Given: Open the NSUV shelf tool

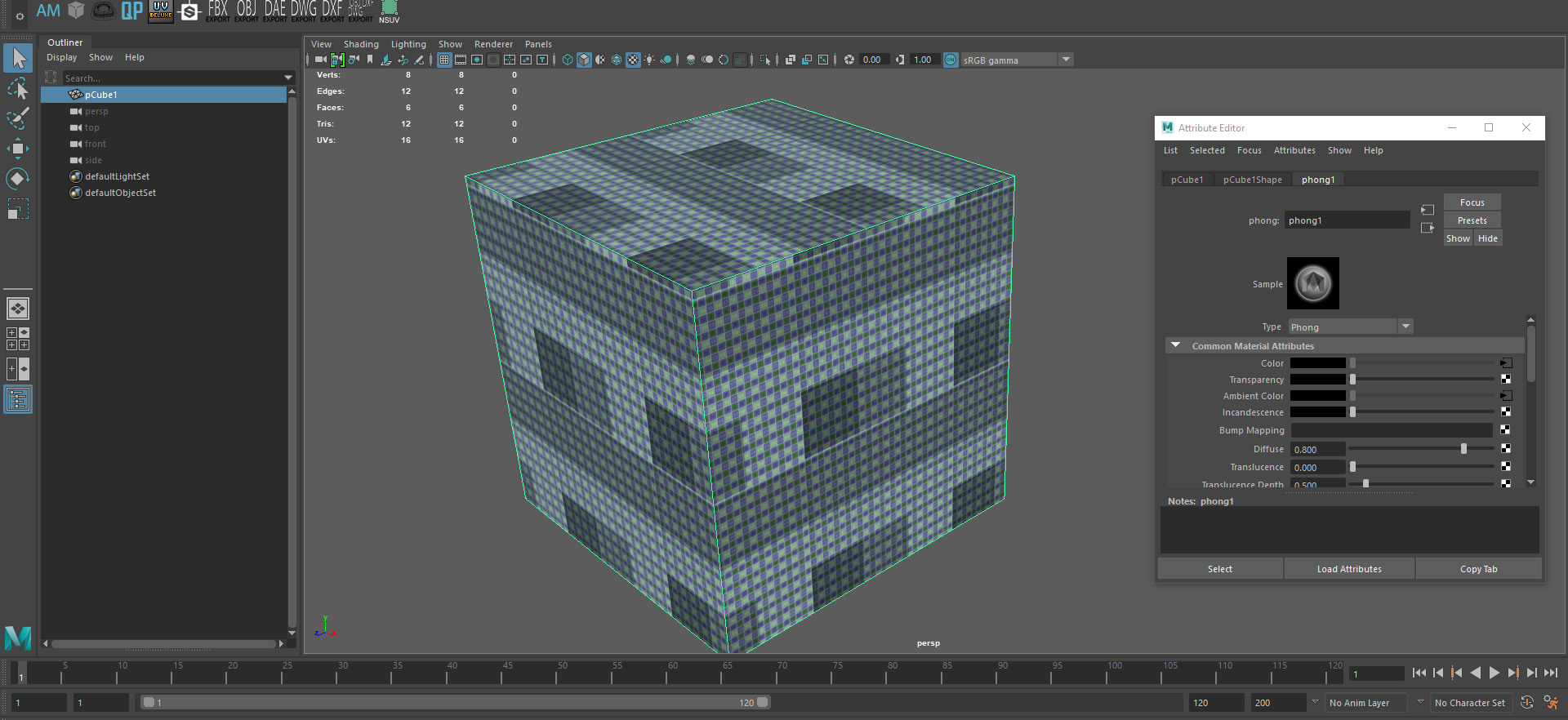Looking at the screenshot, I should (x=389, y=11).
